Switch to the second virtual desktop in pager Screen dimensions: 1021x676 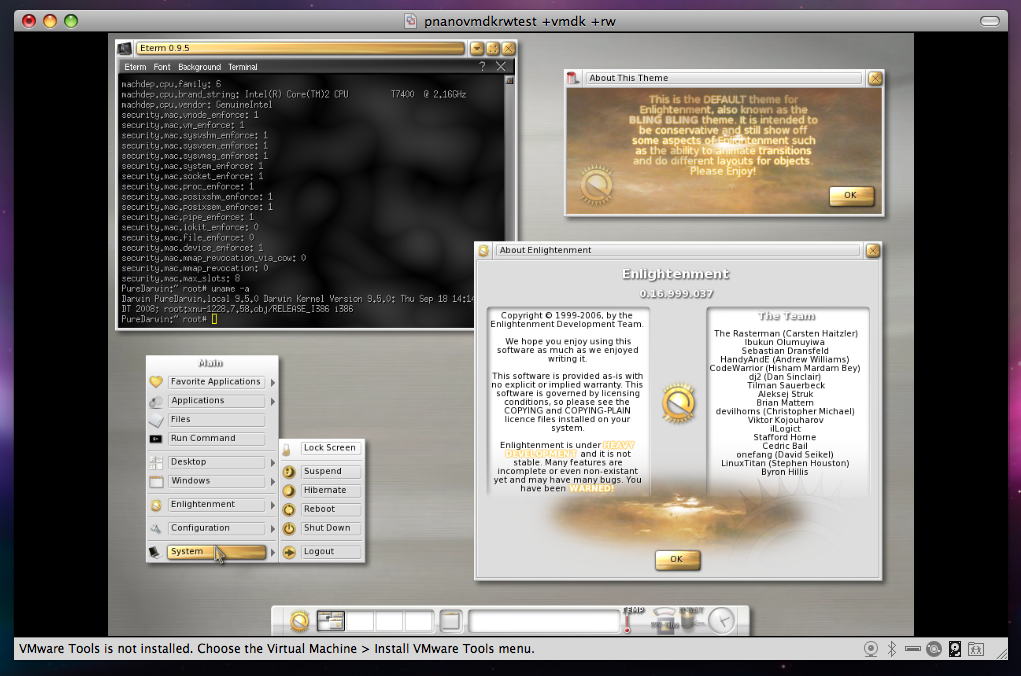click(x=360, y=621)
